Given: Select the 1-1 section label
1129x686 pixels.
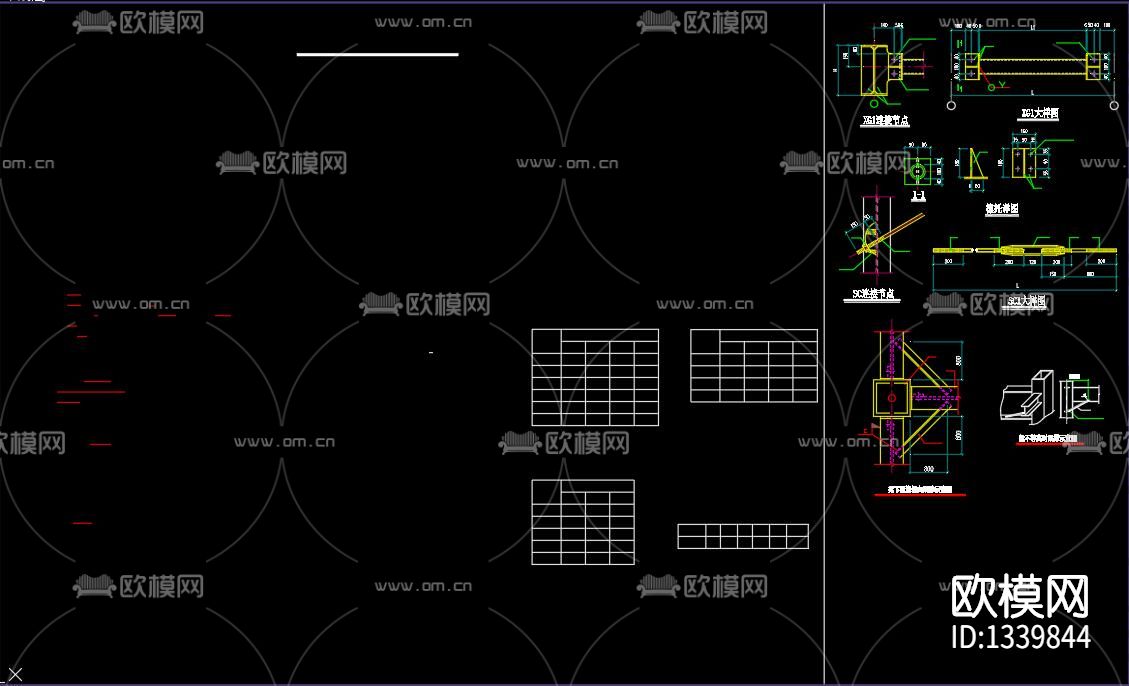Looking at the screenshot, I should (918, 195).
